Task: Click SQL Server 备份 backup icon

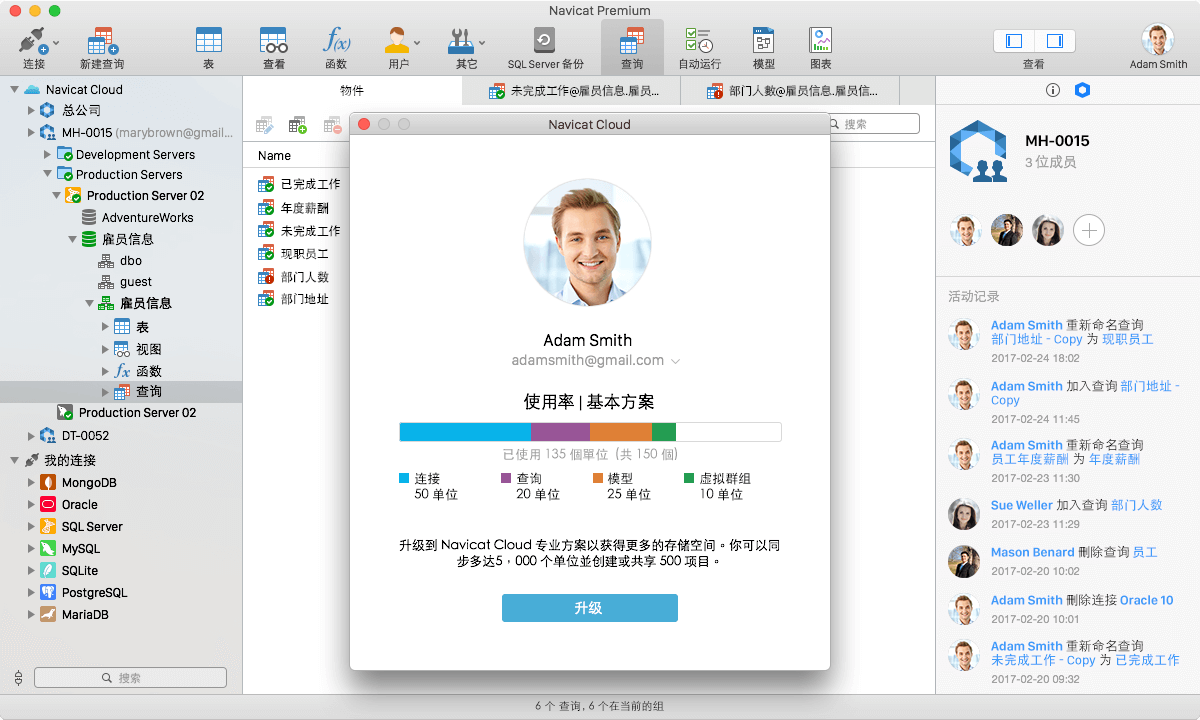Action: 545,41
